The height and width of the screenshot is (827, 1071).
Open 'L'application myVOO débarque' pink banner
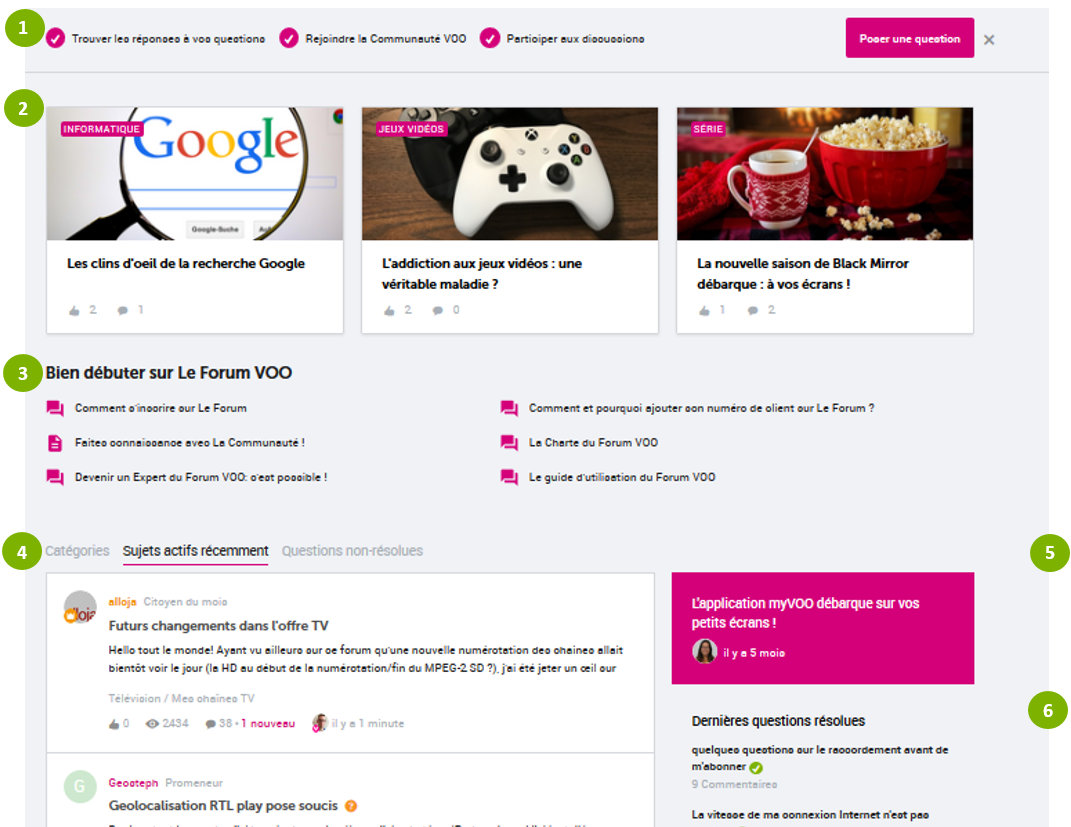coord(822,628)
